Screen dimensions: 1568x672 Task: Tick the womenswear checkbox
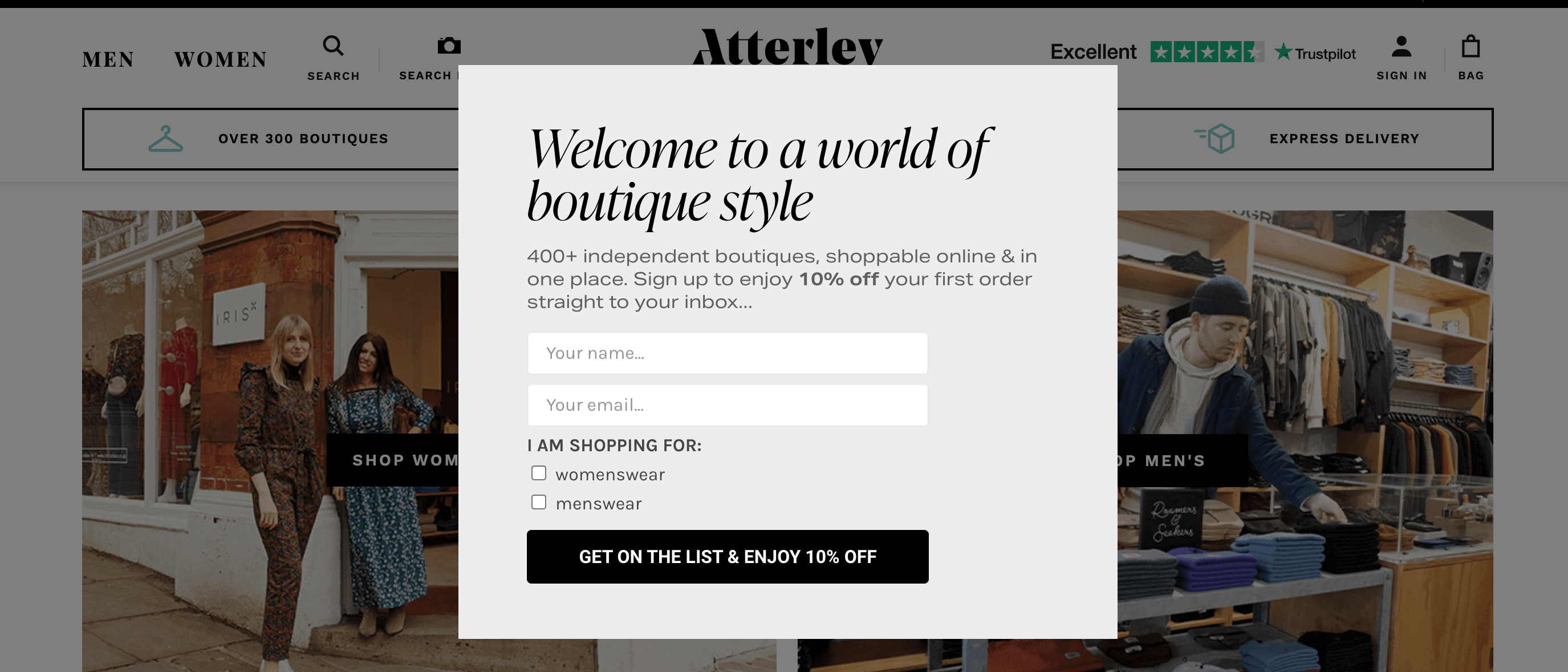click(x=539, y=473)
